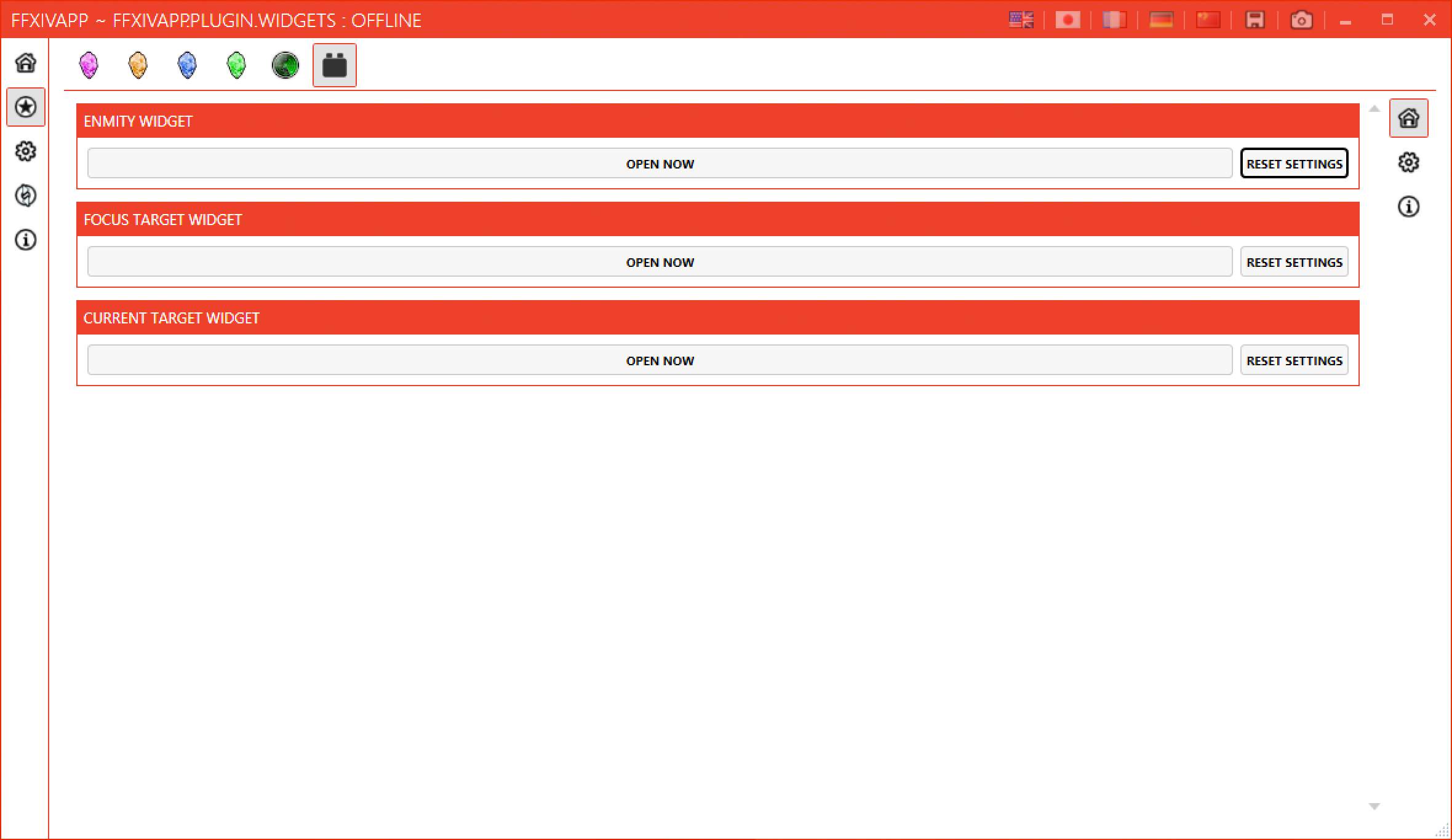Select the green crystal plugin tab
The width and height of the screenshot is (1452, 840).
coord(236,65)
